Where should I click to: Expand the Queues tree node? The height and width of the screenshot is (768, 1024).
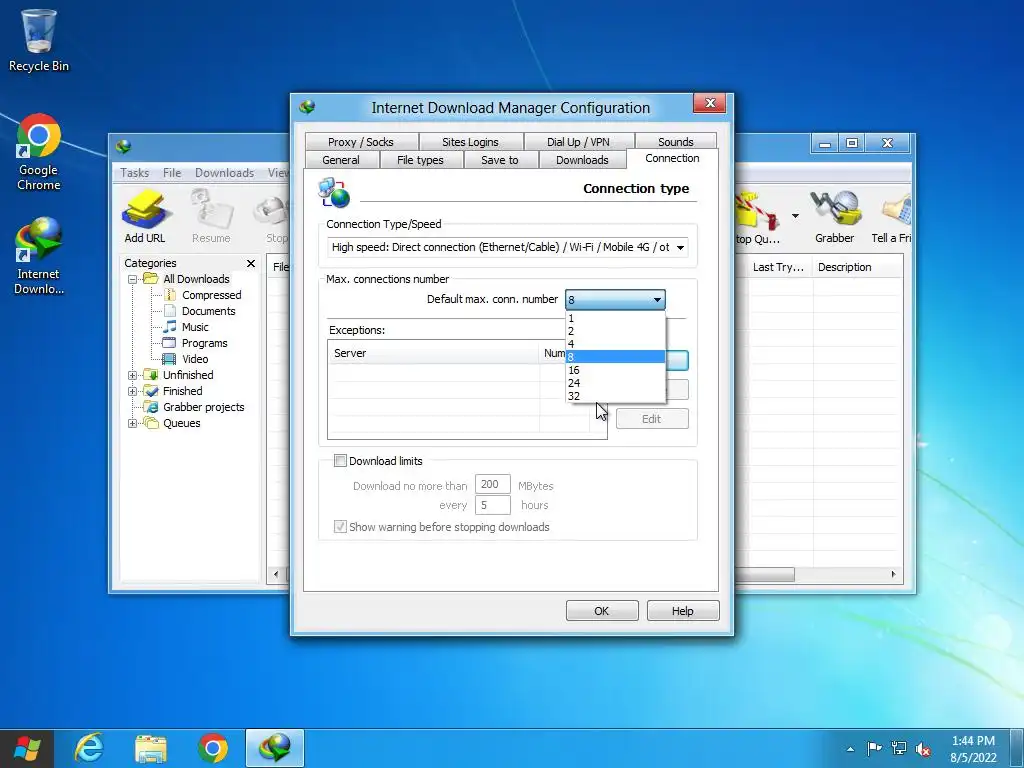click(133, 423)
